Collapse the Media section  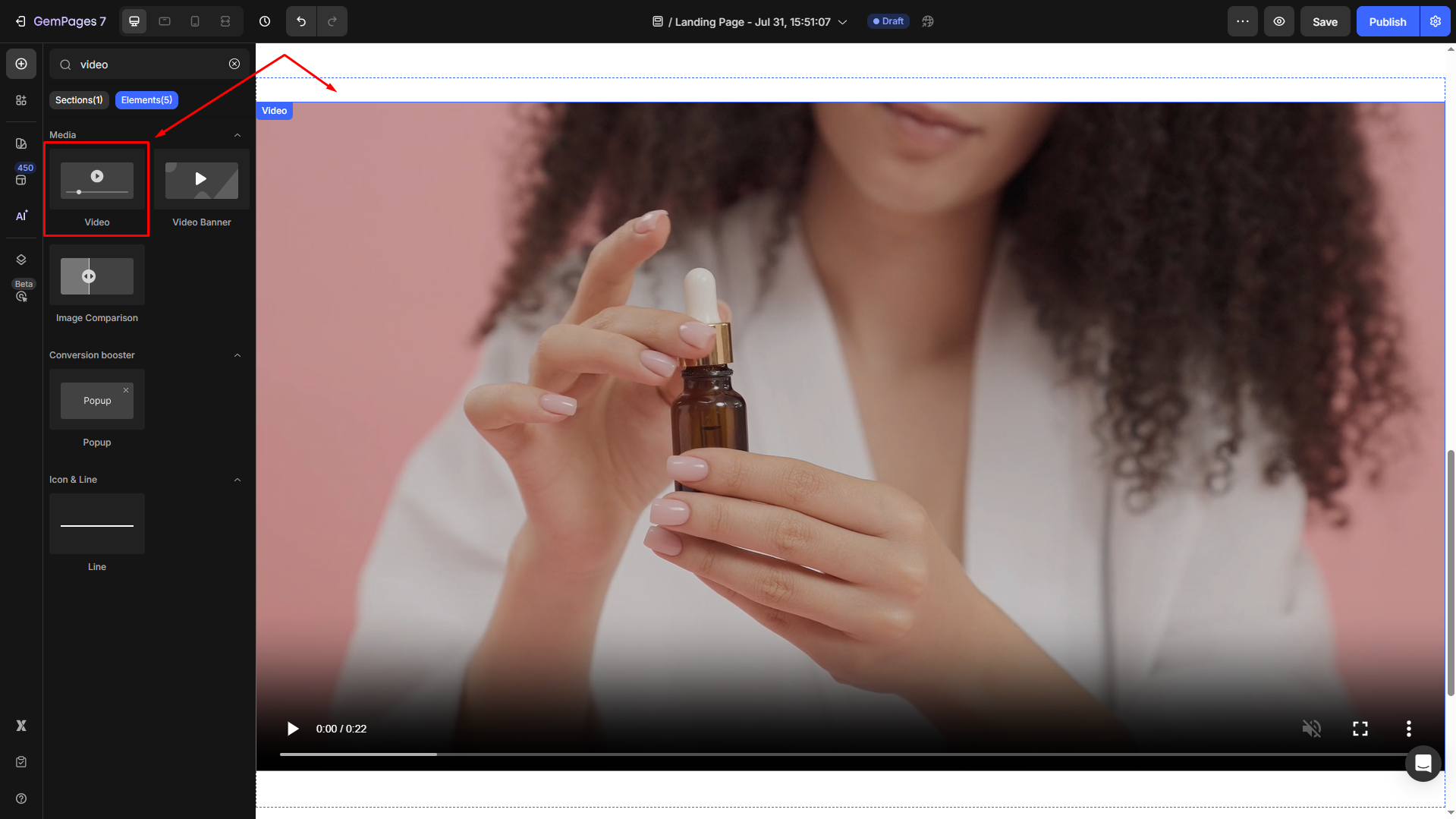click(x=237, y=135)
